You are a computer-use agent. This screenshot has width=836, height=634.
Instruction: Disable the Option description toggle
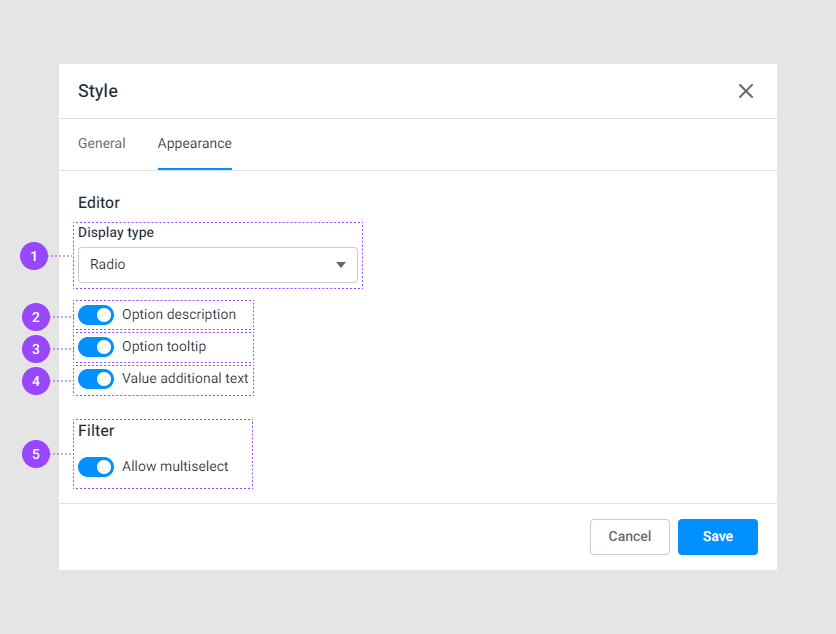96,315
